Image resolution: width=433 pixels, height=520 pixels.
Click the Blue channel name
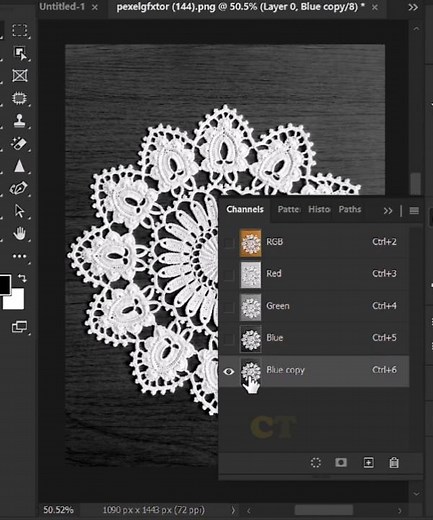[x=274, y=338]
